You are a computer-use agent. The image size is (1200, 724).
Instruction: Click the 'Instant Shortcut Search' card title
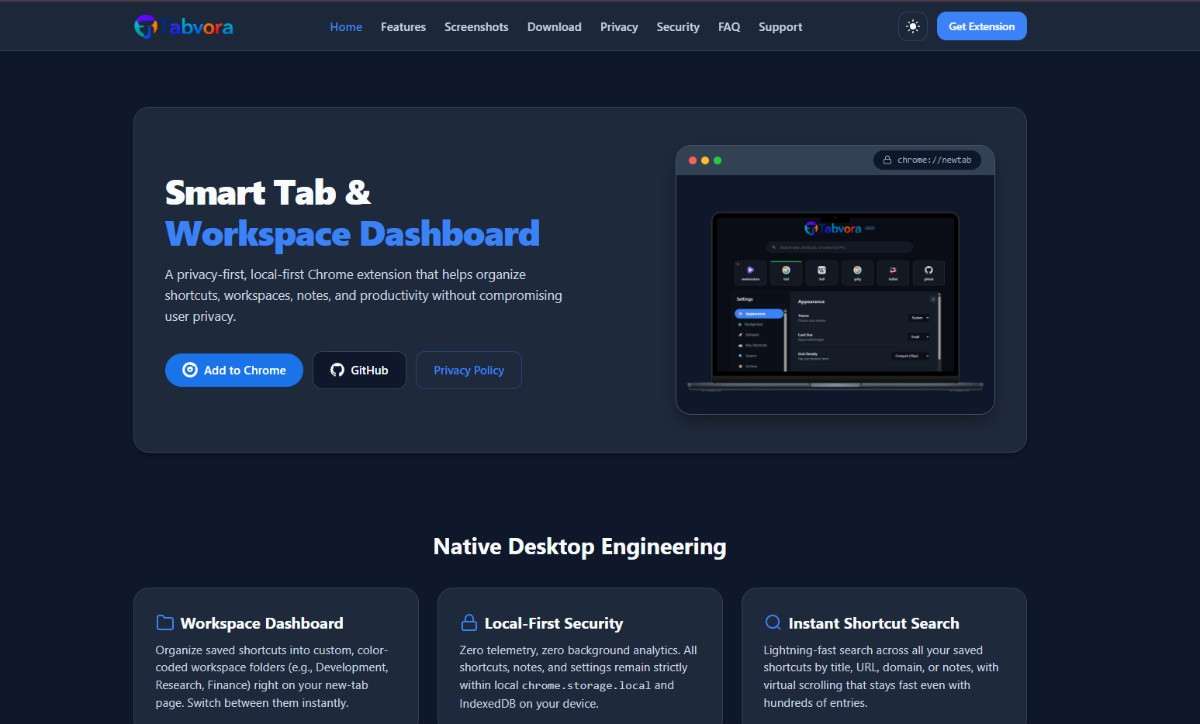874,623
